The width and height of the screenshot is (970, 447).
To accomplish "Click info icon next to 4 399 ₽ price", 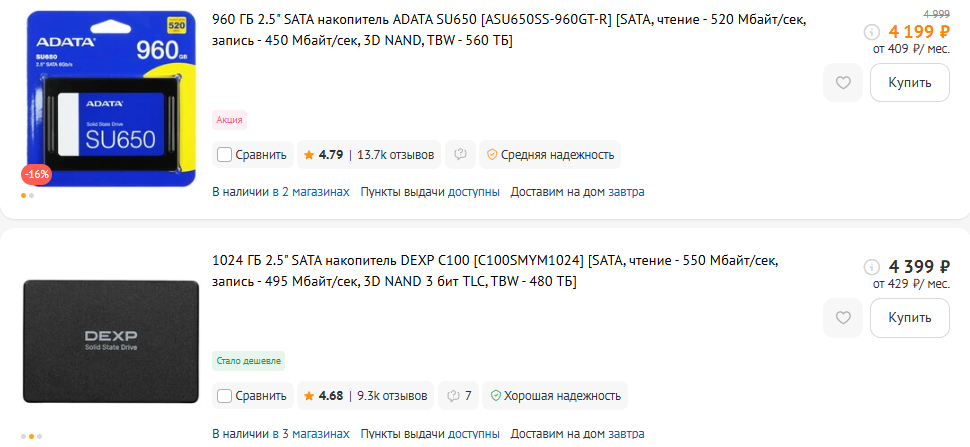I will (x=871, y=267).
